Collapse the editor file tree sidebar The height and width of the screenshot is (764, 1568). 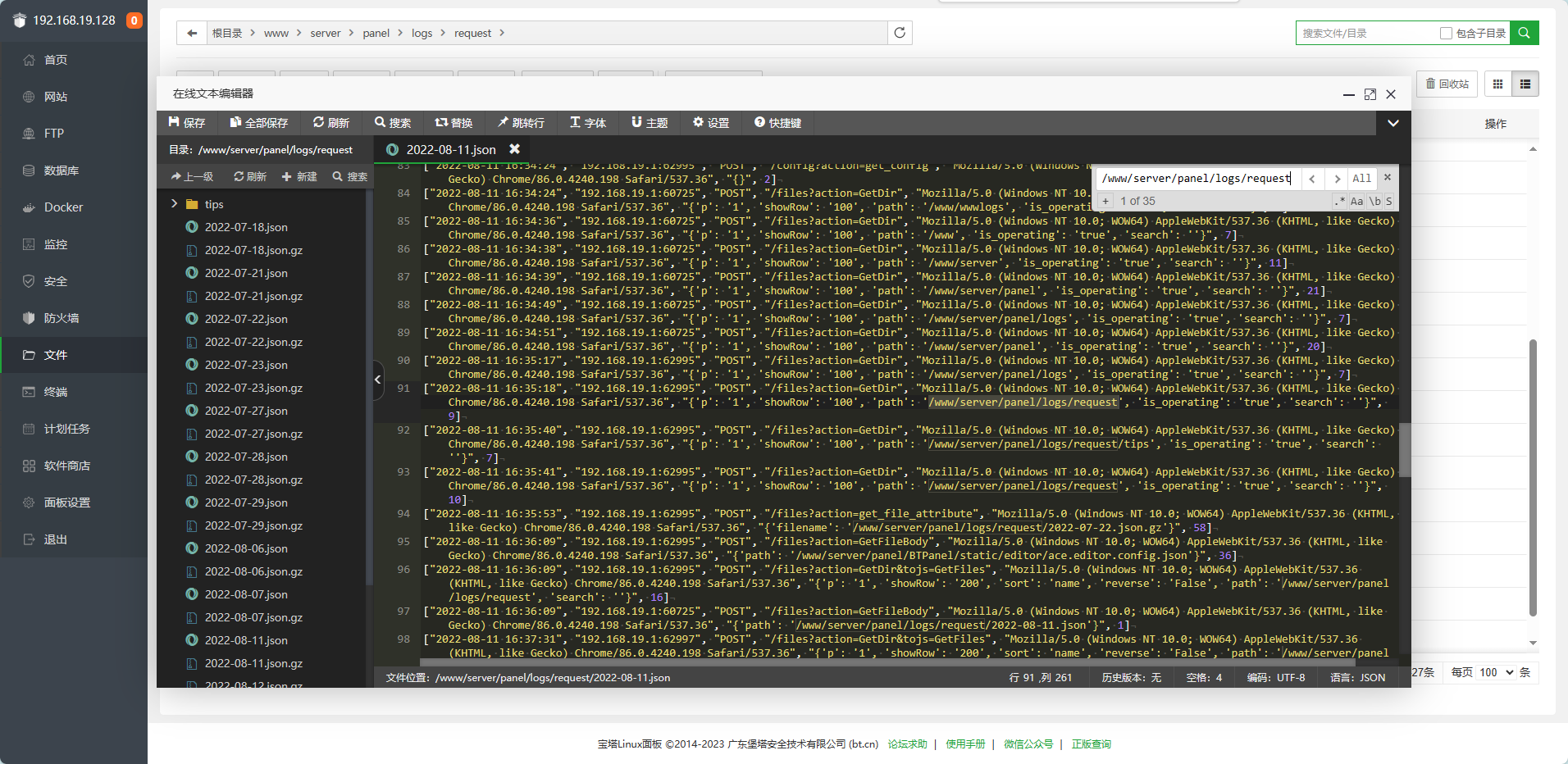378,380
